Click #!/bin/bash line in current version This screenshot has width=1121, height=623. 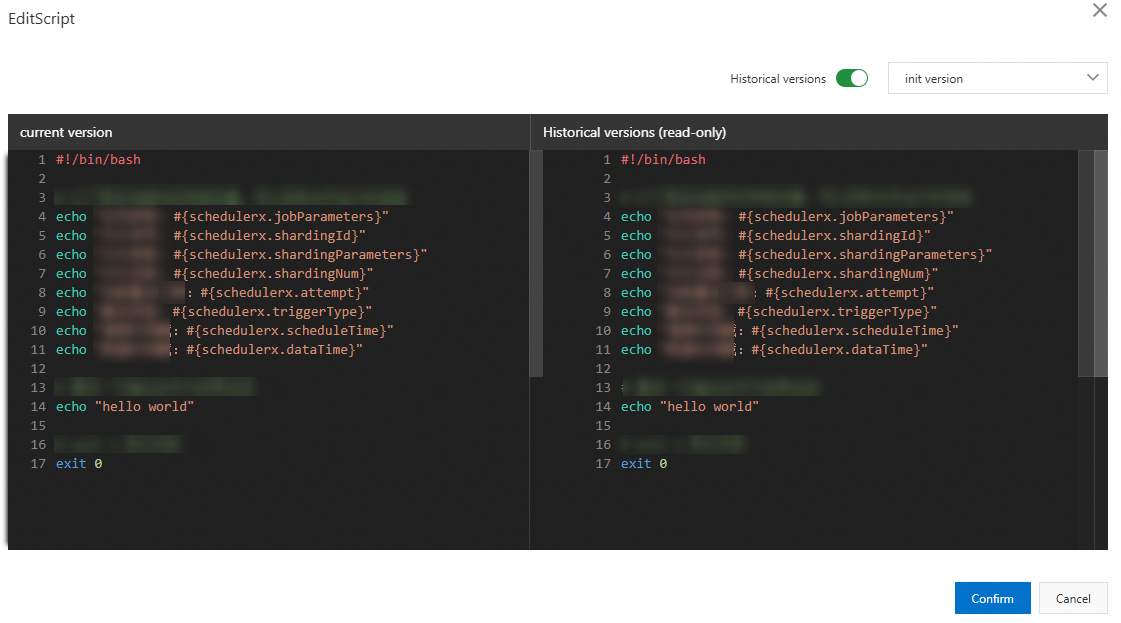coord(99,160)
